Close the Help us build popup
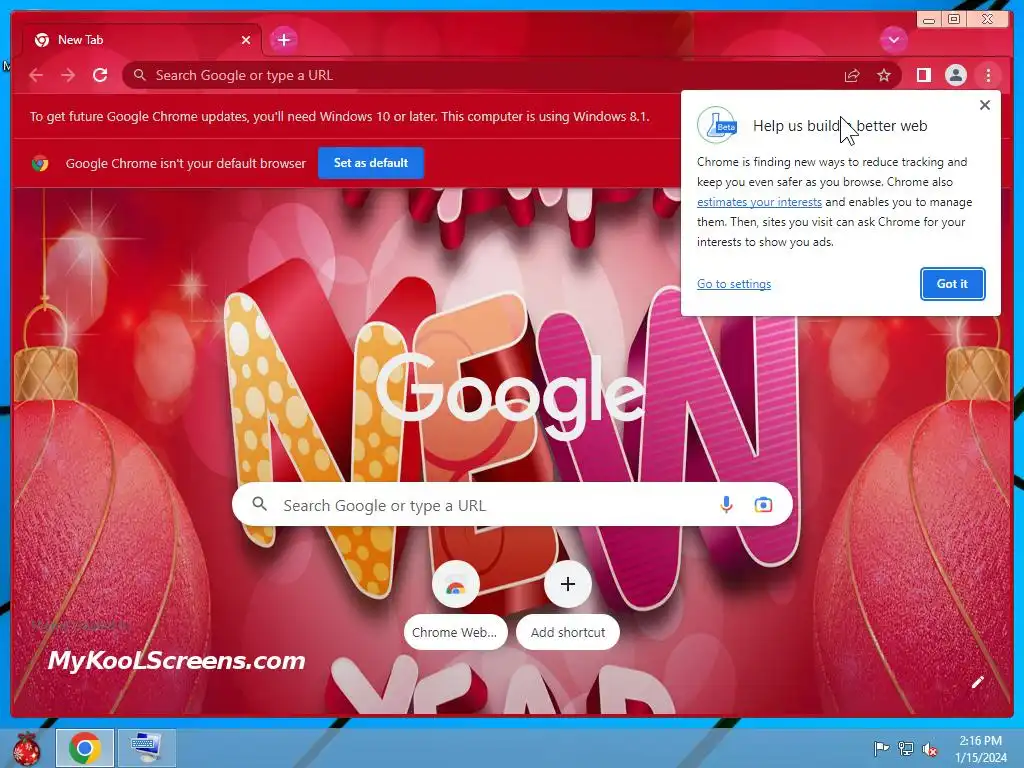Image resolution: width=1024 pixels, height=768 pixels. [x=985, y=104]
